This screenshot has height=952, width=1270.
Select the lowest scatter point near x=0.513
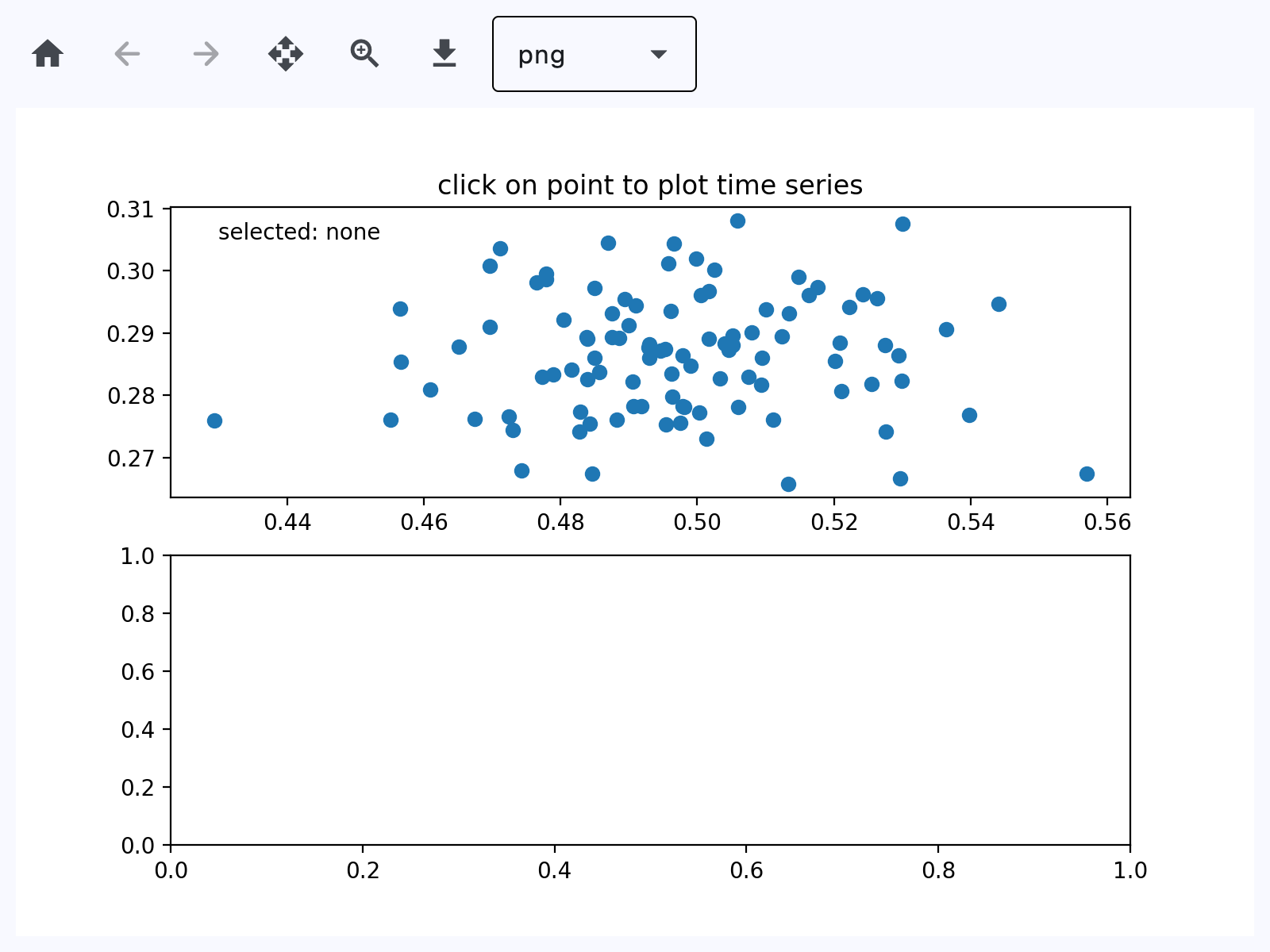pos(788,484)
